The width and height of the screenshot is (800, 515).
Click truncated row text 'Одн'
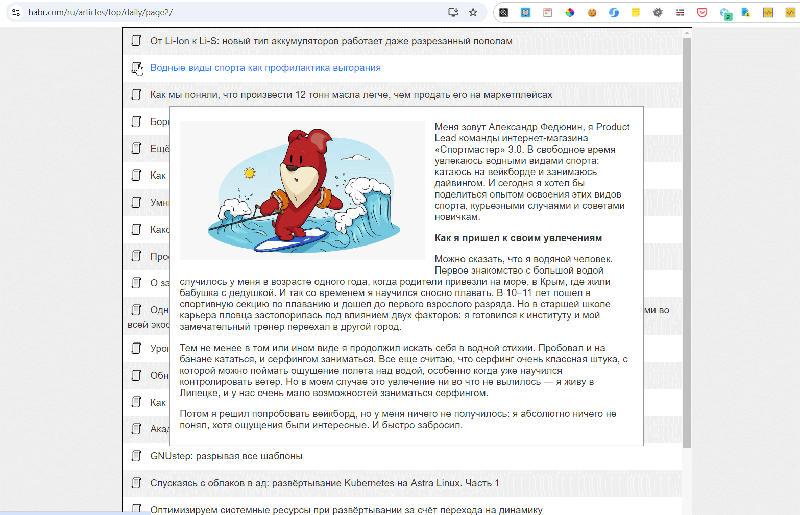[x=159, y=310]
